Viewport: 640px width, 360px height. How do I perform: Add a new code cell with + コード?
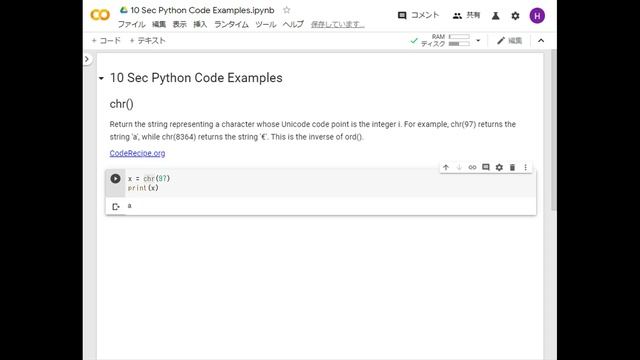[106, 40]
